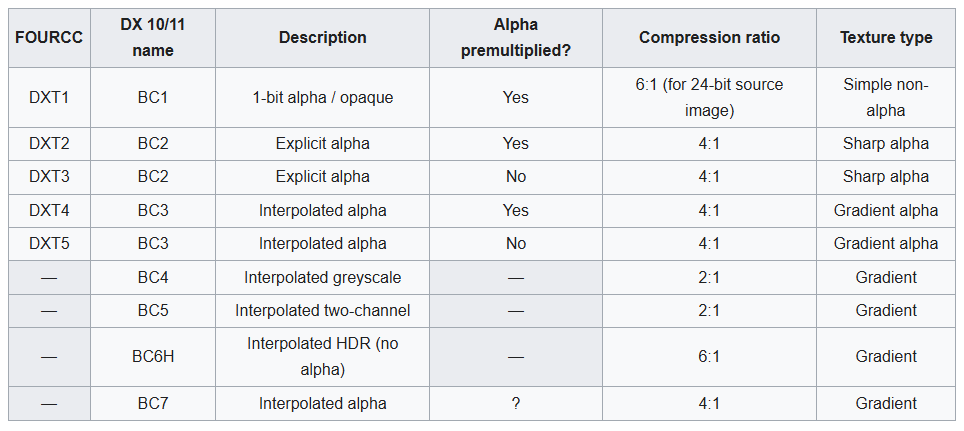Select the DXT4 cell
Screen dimensions: 964x431
[49, 211]
